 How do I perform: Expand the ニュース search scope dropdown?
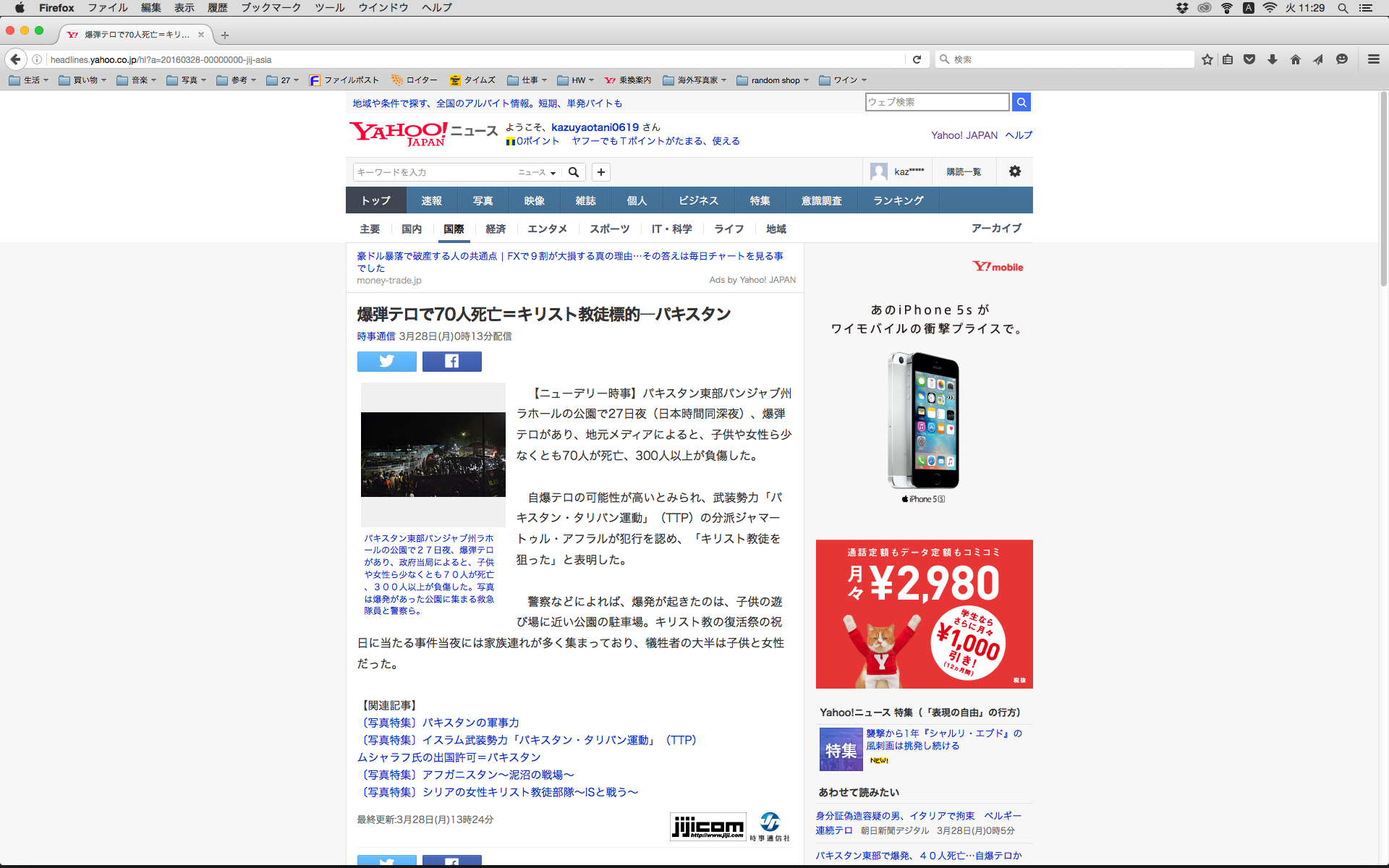coord(537,172)
